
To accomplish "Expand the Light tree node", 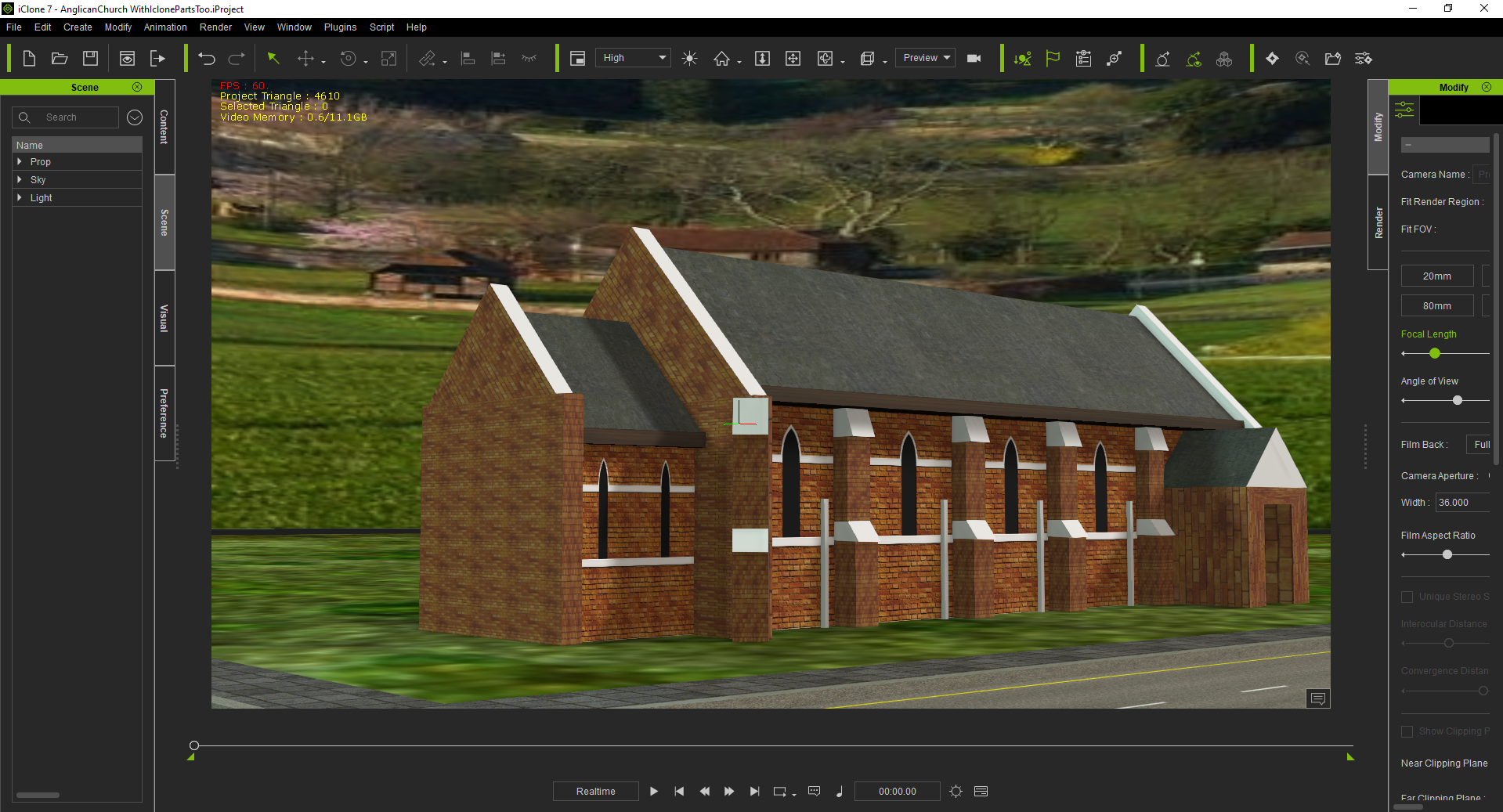I will pos(20,197).
